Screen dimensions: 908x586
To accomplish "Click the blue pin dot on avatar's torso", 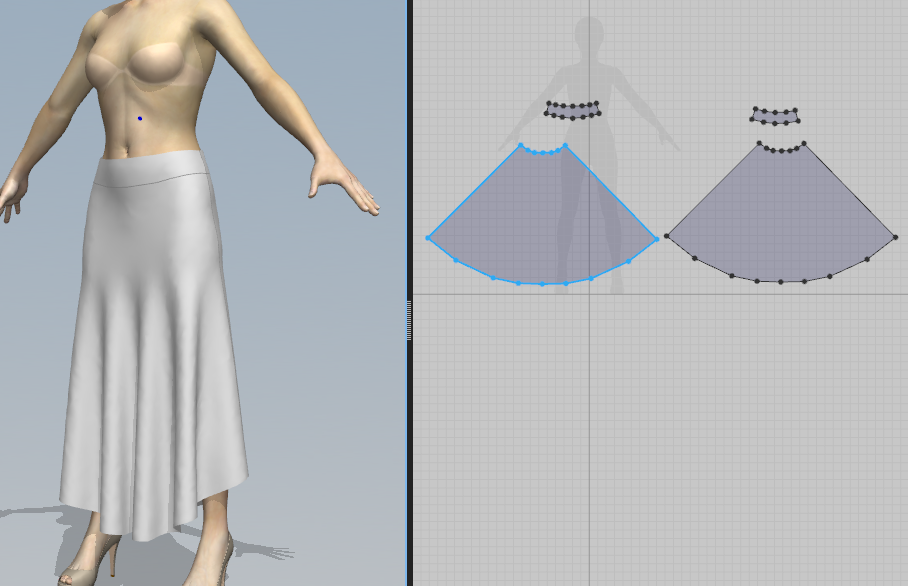I will (x=140, y=119).
